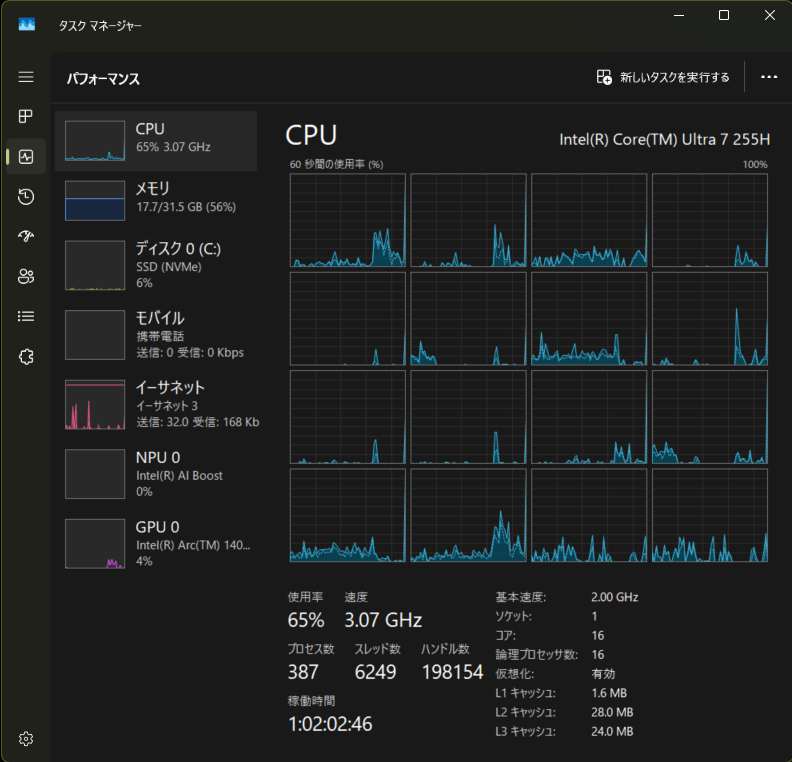Click the first CPU core graph
The image size is (792, 762).
tap(347, 220)
